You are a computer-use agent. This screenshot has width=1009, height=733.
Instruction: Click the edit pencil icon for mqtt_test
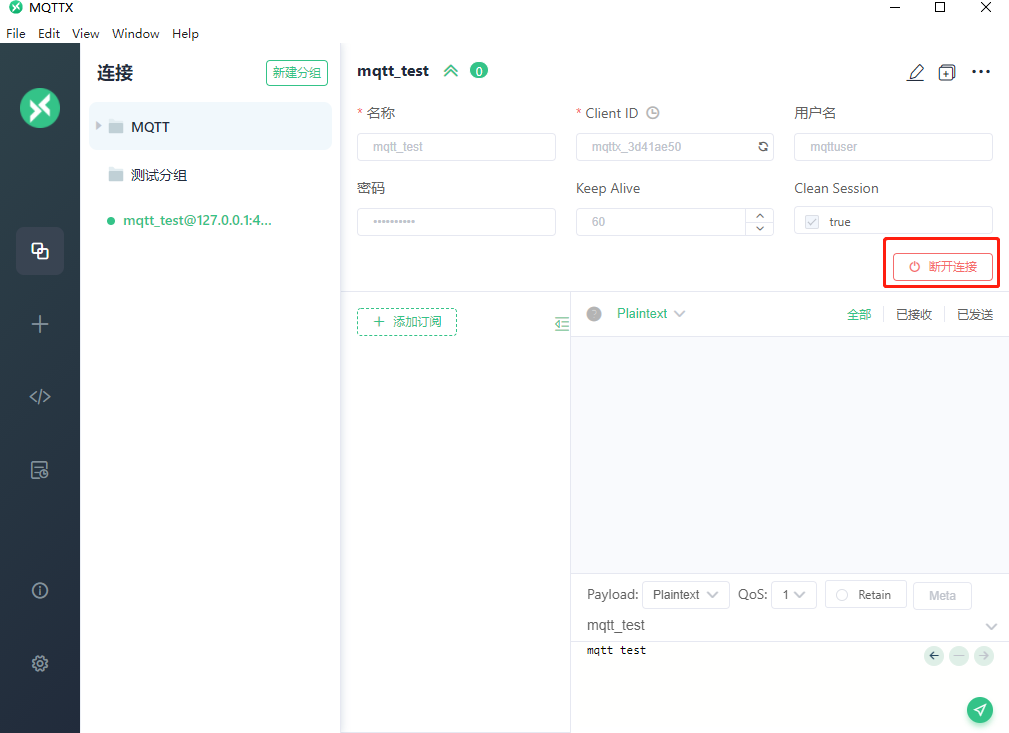point(915,72)
